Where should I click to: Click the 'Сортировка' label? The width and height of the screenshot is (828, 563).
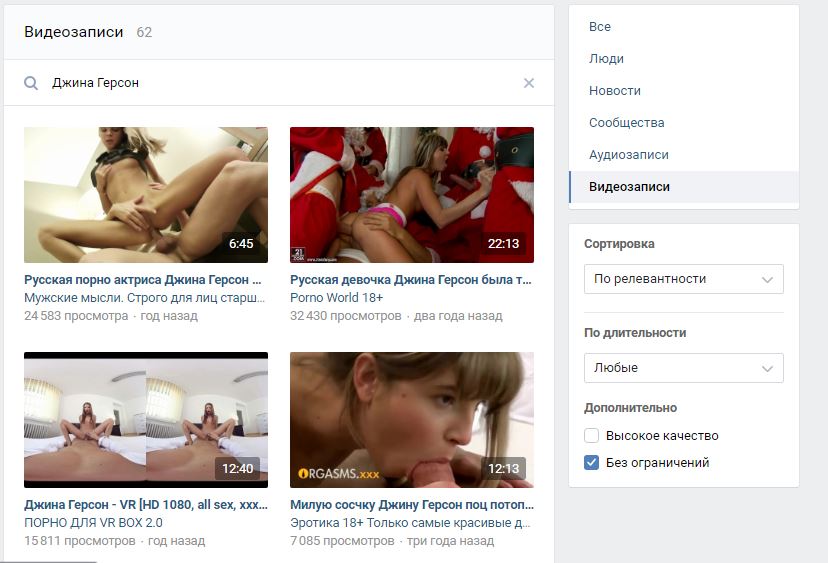(x=619, y=244)
